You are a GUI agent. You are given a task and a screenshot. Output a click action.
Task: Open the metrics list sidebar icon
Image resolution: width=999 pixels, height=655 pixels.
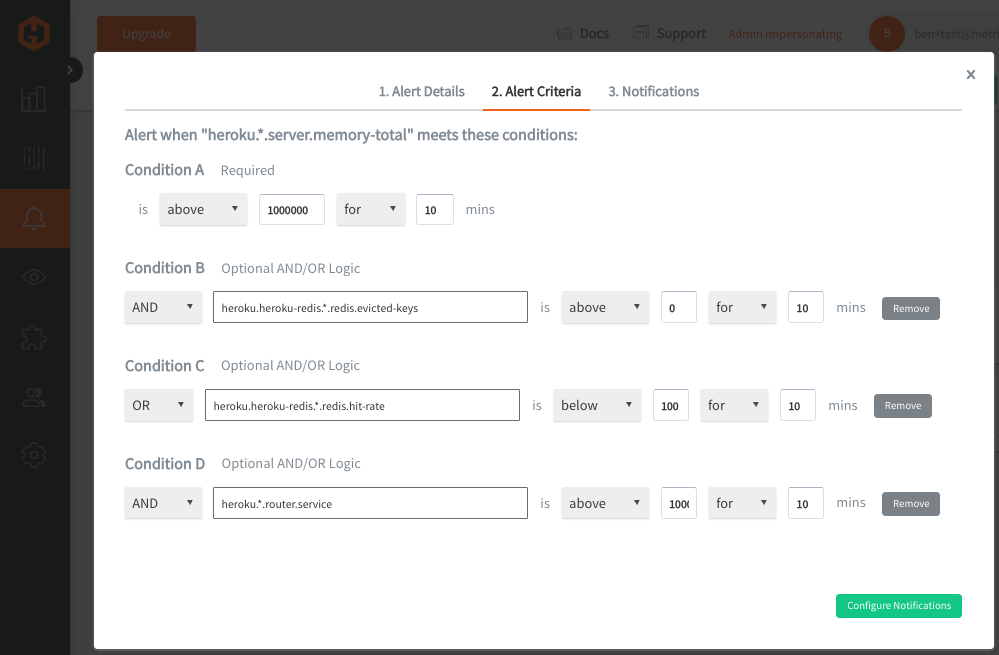click(34, 157)
